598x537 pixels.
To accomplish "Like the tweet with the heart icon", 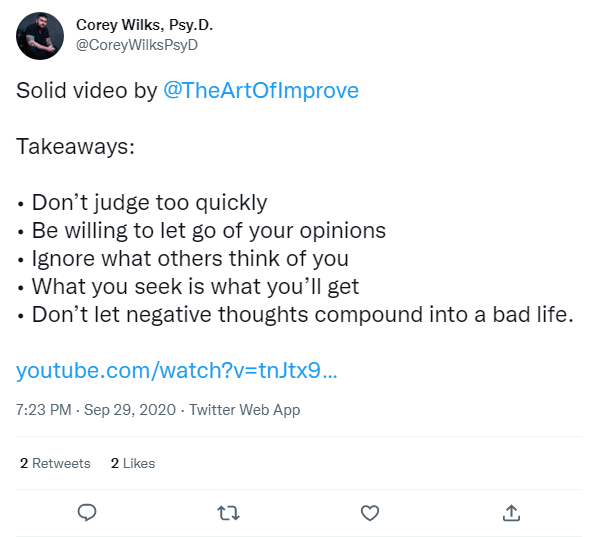I will pos(370,513).
